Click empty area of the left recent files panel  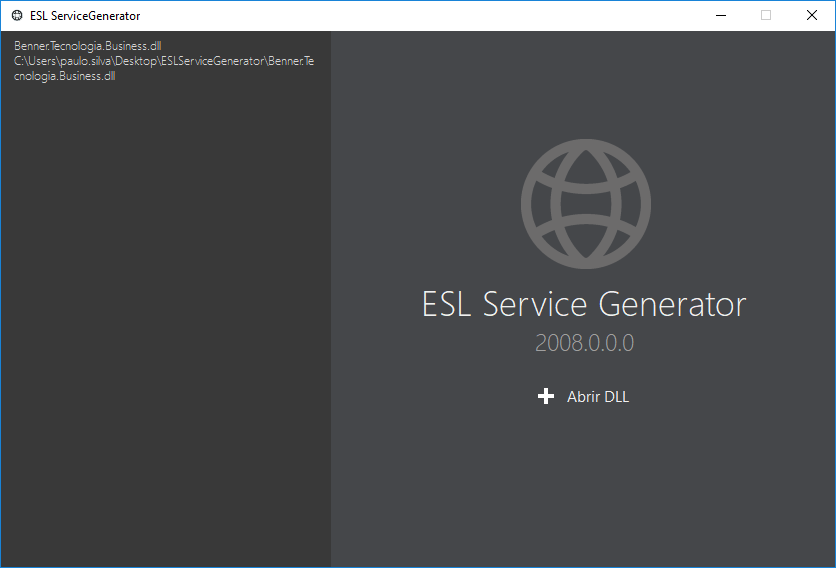165,300
